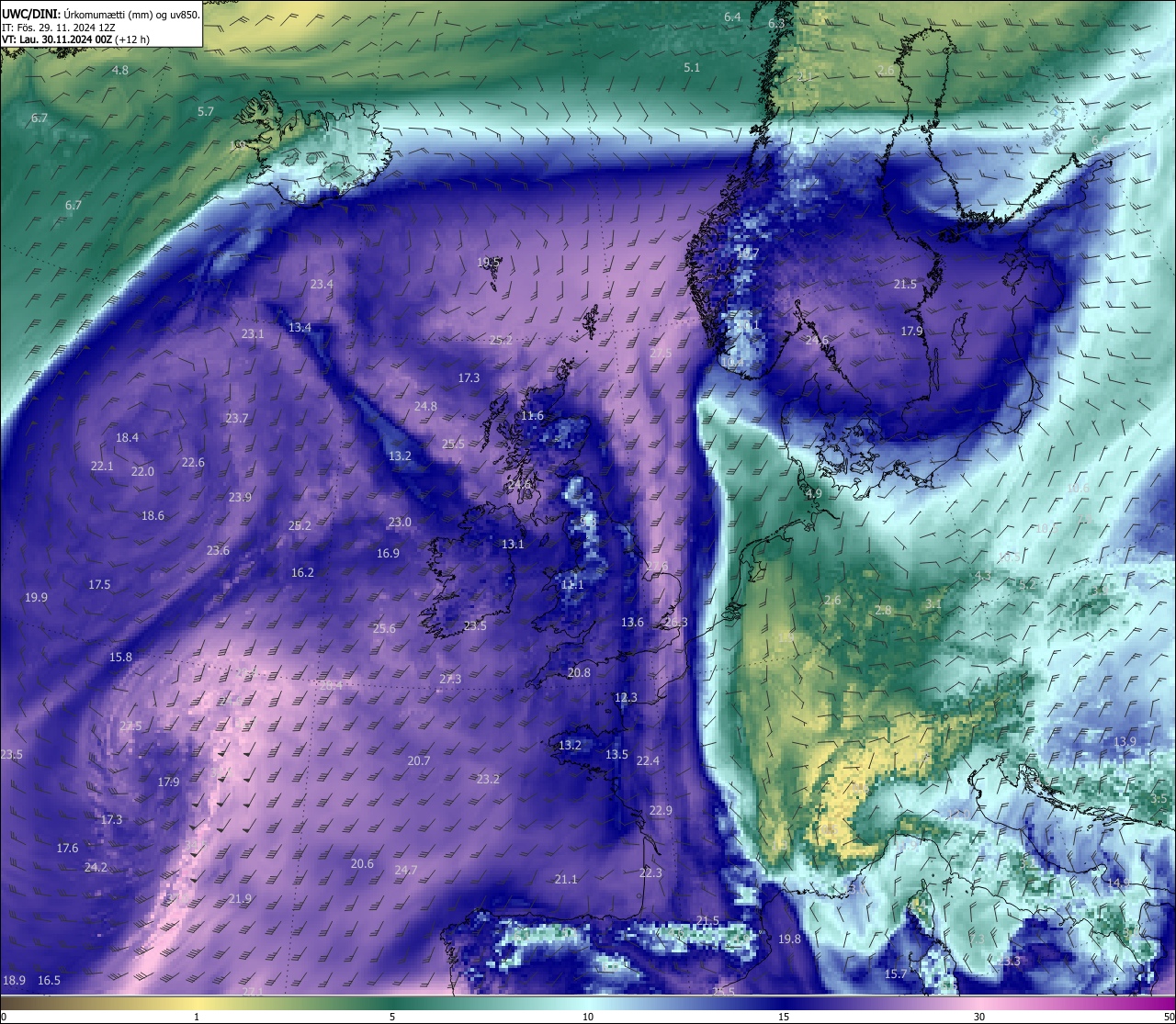The width and height of the screenshot is (1176, 1024).
Task: Click the title text 'UWC/DINI: Úrkomumætti (mm) og uv850.'
Action: (x=100, y=15)
